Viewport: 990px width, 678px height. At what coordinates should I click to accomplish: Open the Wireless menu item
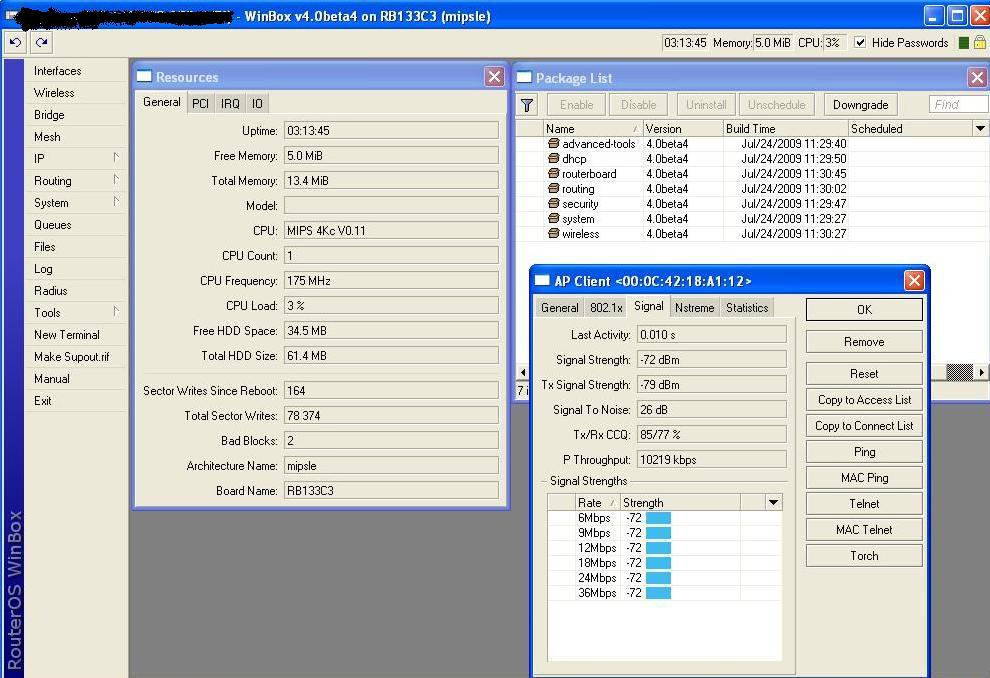click(x=54, y=93)
